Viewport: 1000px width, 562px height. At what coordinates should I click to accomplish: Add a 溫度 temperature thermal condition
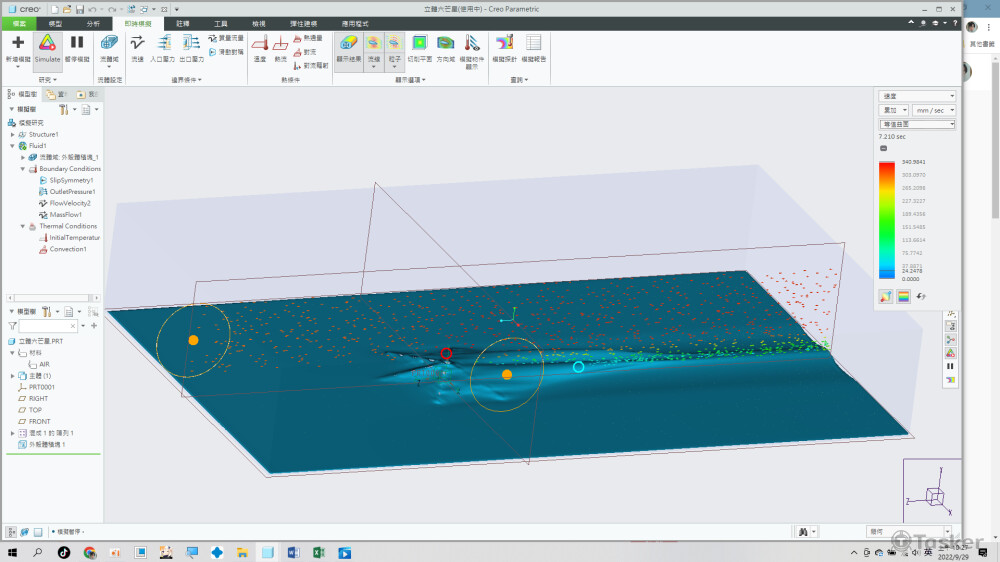[259, 47]
